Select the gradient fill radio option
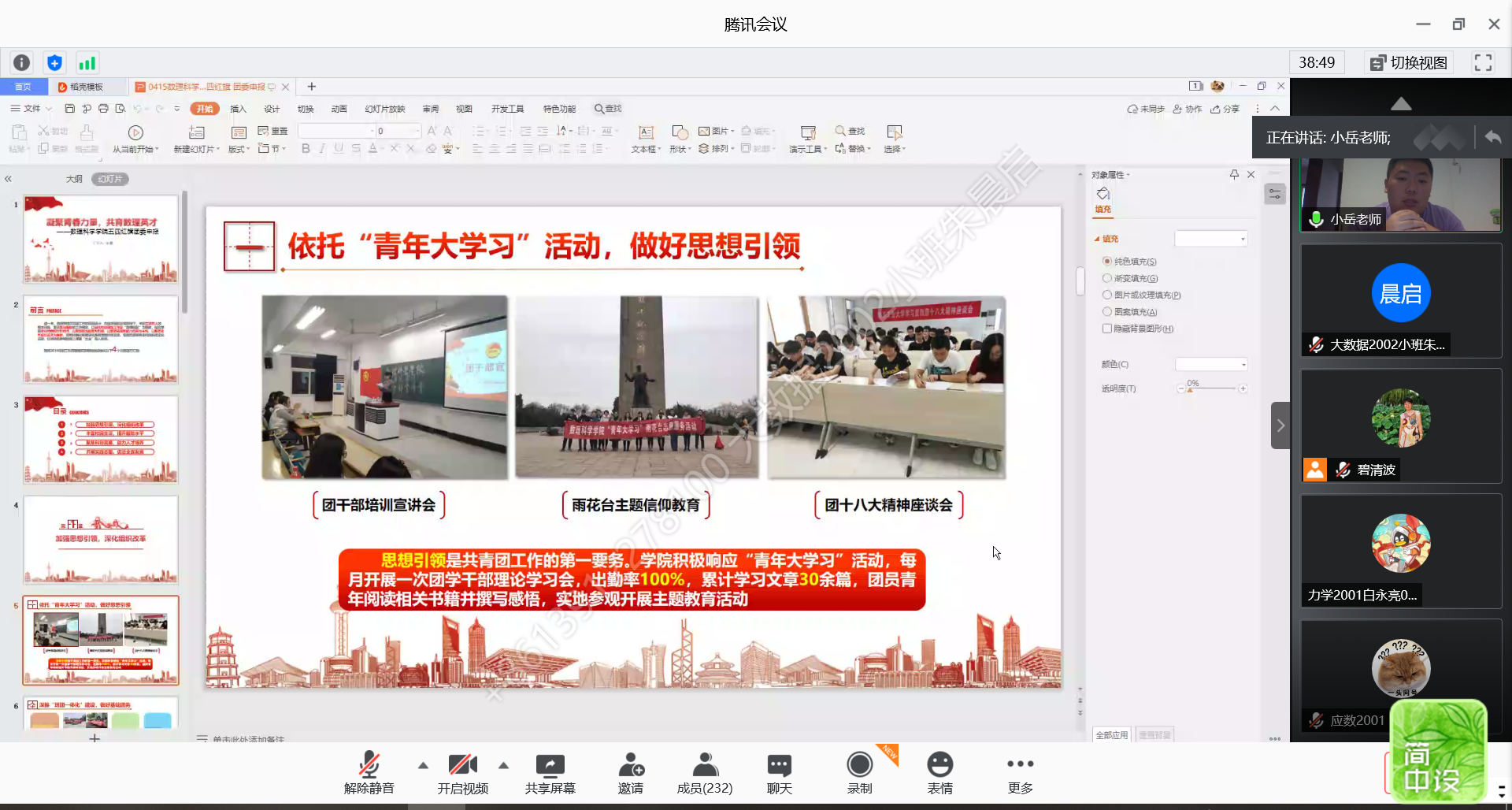 click(x=1107, y=278)
